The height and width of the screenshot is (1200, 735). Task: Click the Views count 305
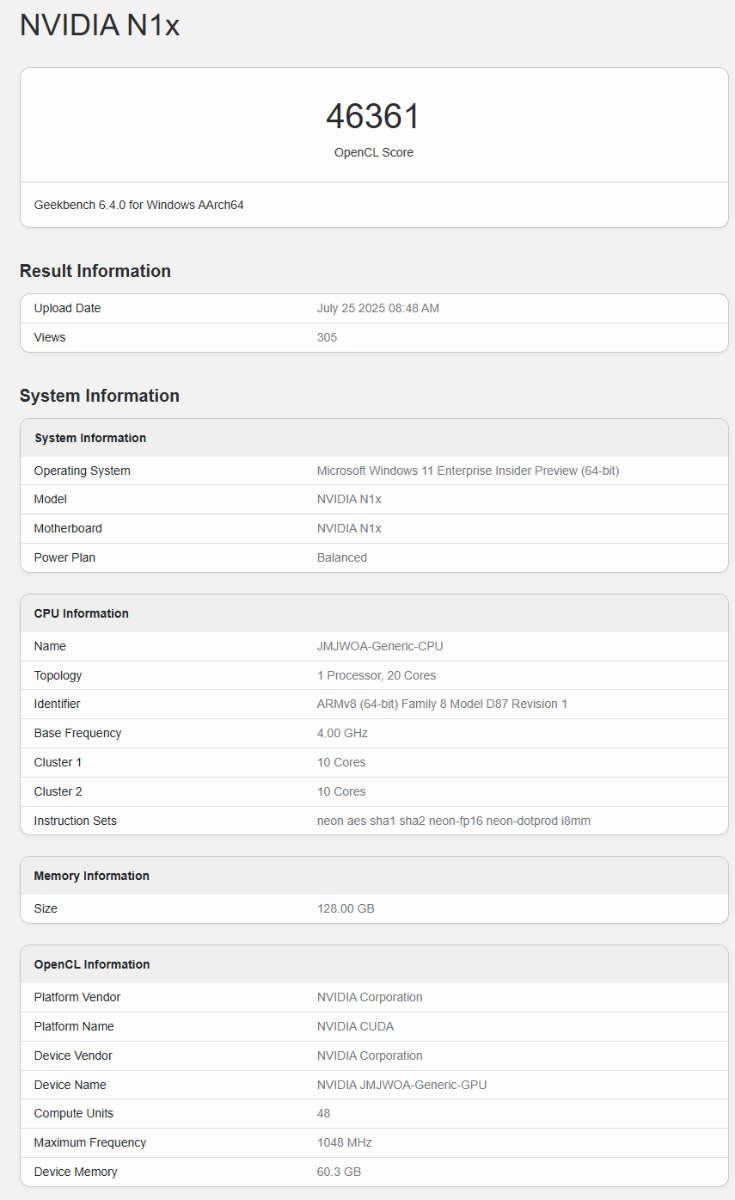[x=327, y=337]
